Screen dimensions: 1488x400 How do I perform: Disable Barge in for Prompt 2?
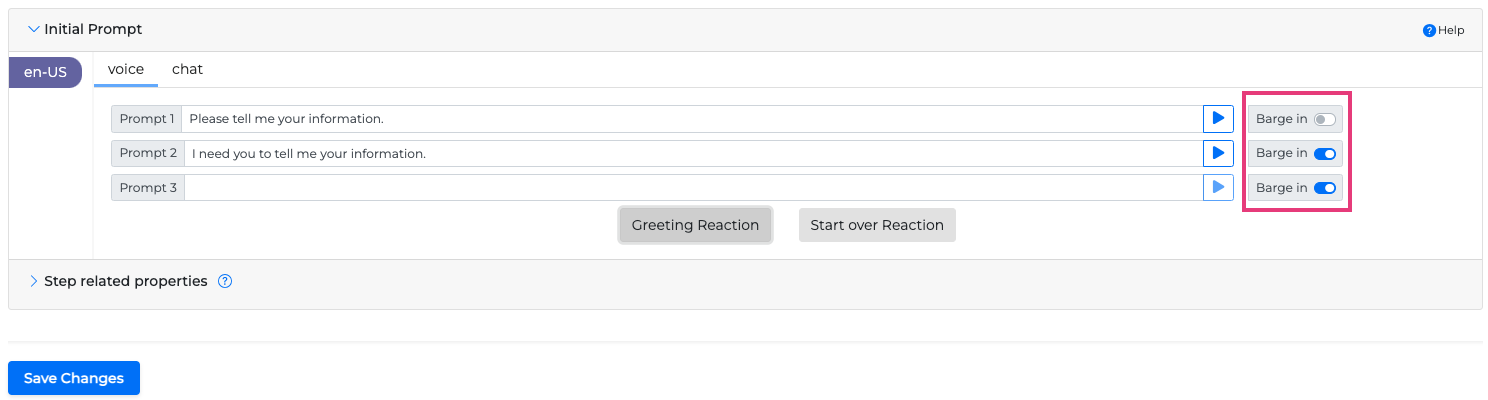pyautogui.click(x=1324, y=153)
